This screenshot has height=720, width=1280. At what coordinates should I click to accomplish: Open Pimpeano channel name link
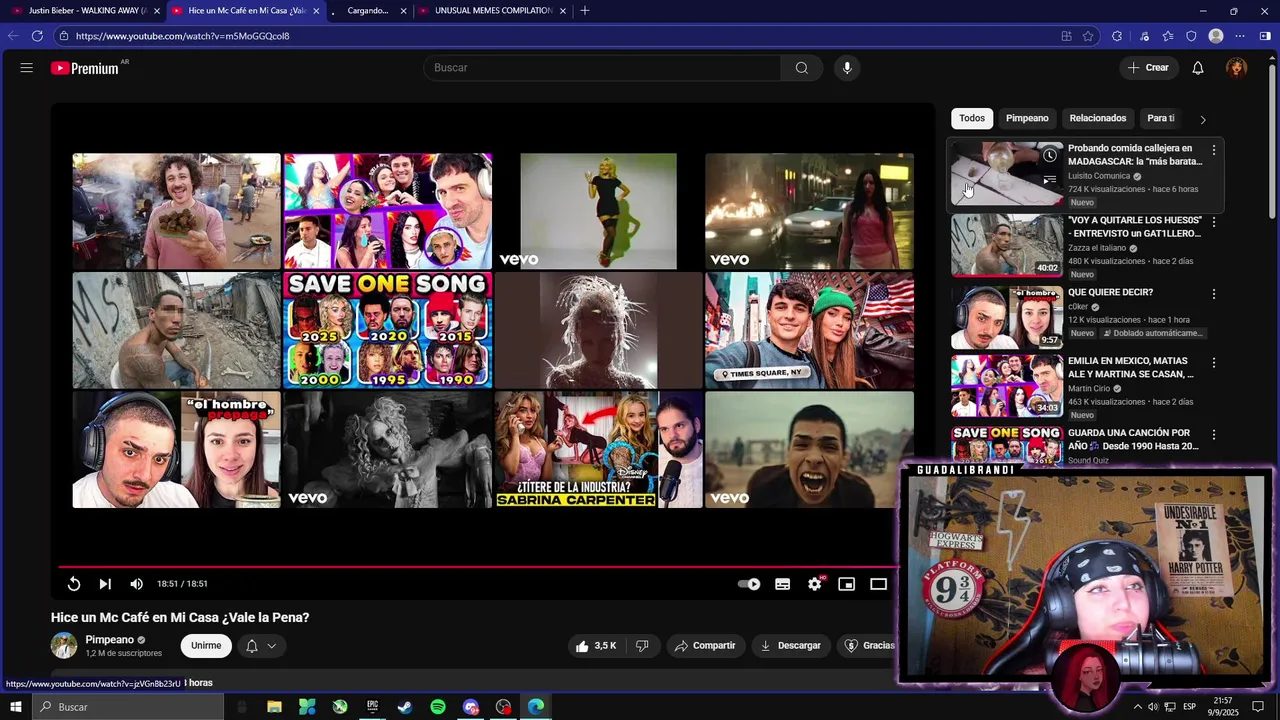click(109, 640)
